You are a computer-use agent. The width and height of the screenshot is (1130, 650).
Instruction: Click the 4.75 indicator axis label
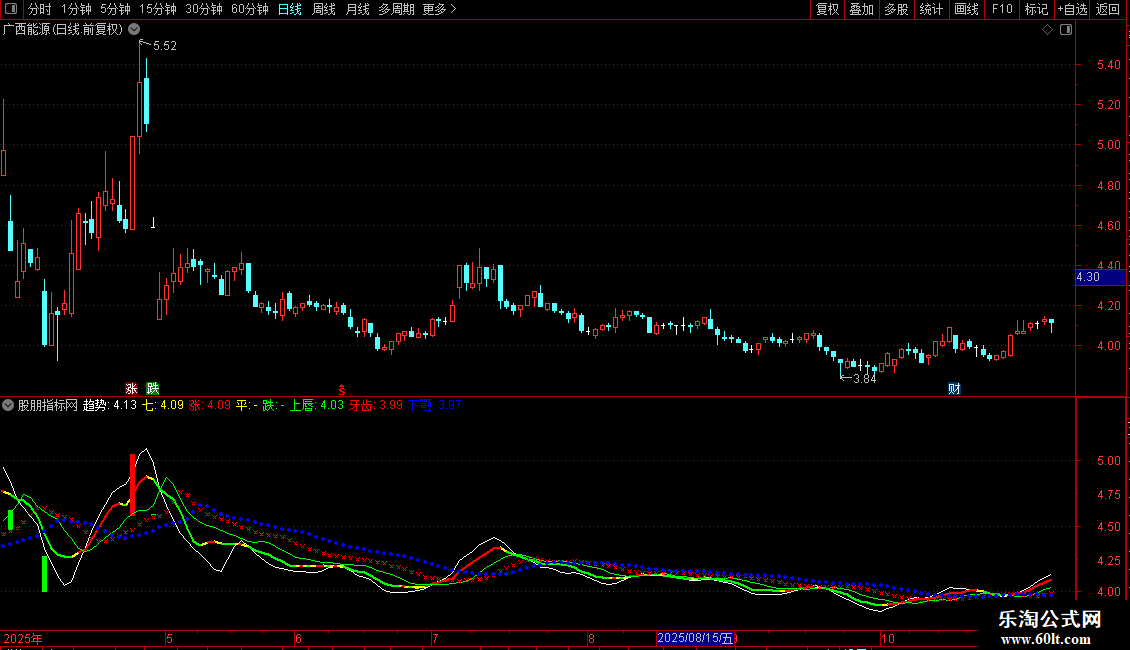click(x=1108, y=495)
